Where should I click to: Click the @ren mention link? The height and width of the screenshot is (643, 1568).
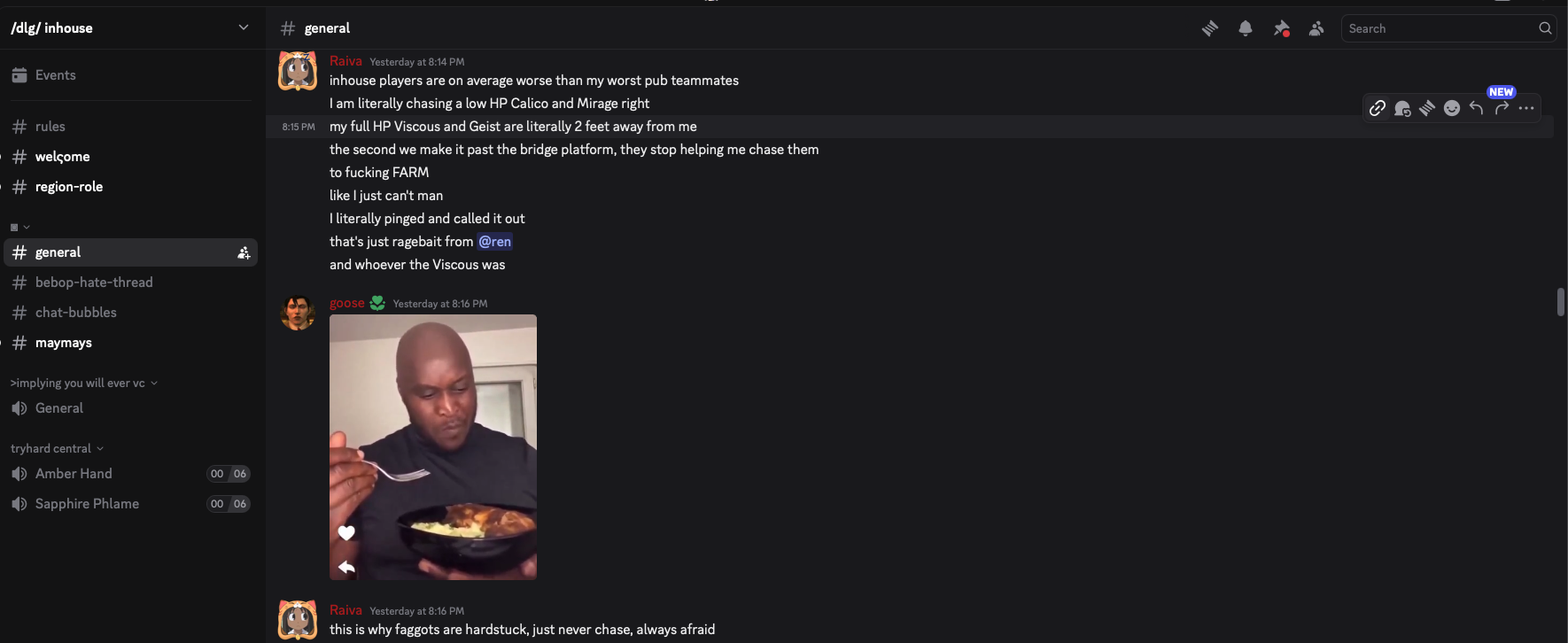coord(494,242)
